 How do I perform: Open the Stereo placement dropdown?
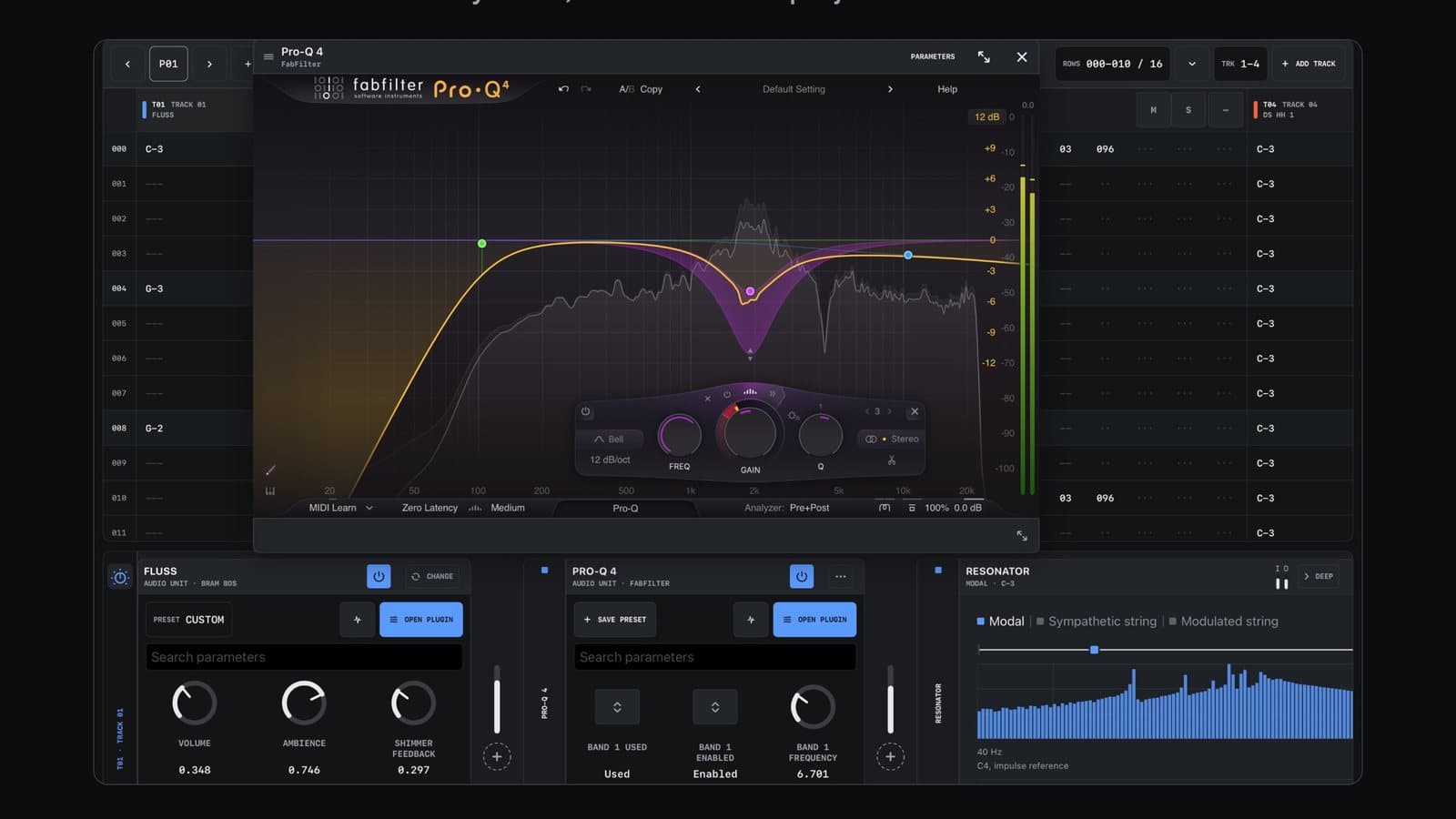[x=892, y=439]
